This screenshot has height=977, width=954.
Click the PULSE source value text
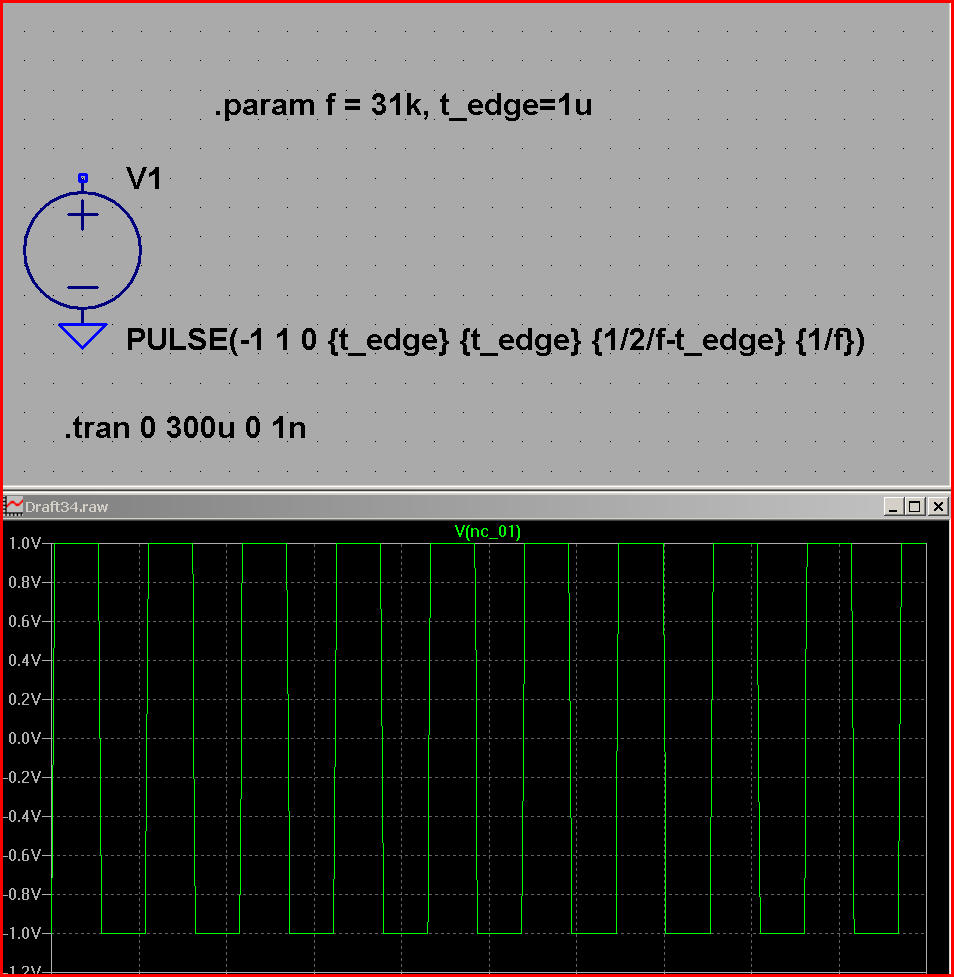(495, 340)
